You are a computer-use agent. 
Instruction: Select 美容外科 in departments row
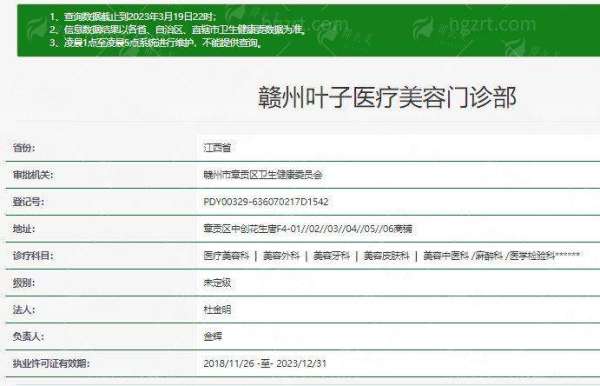coord(281,256)
